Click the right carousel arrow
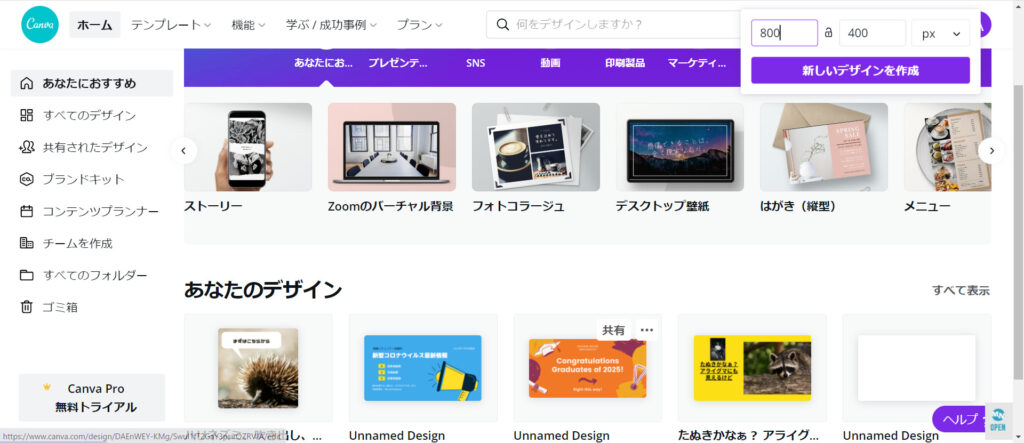This screenshot has height=443, width=1024. click(x=991, y=151)
